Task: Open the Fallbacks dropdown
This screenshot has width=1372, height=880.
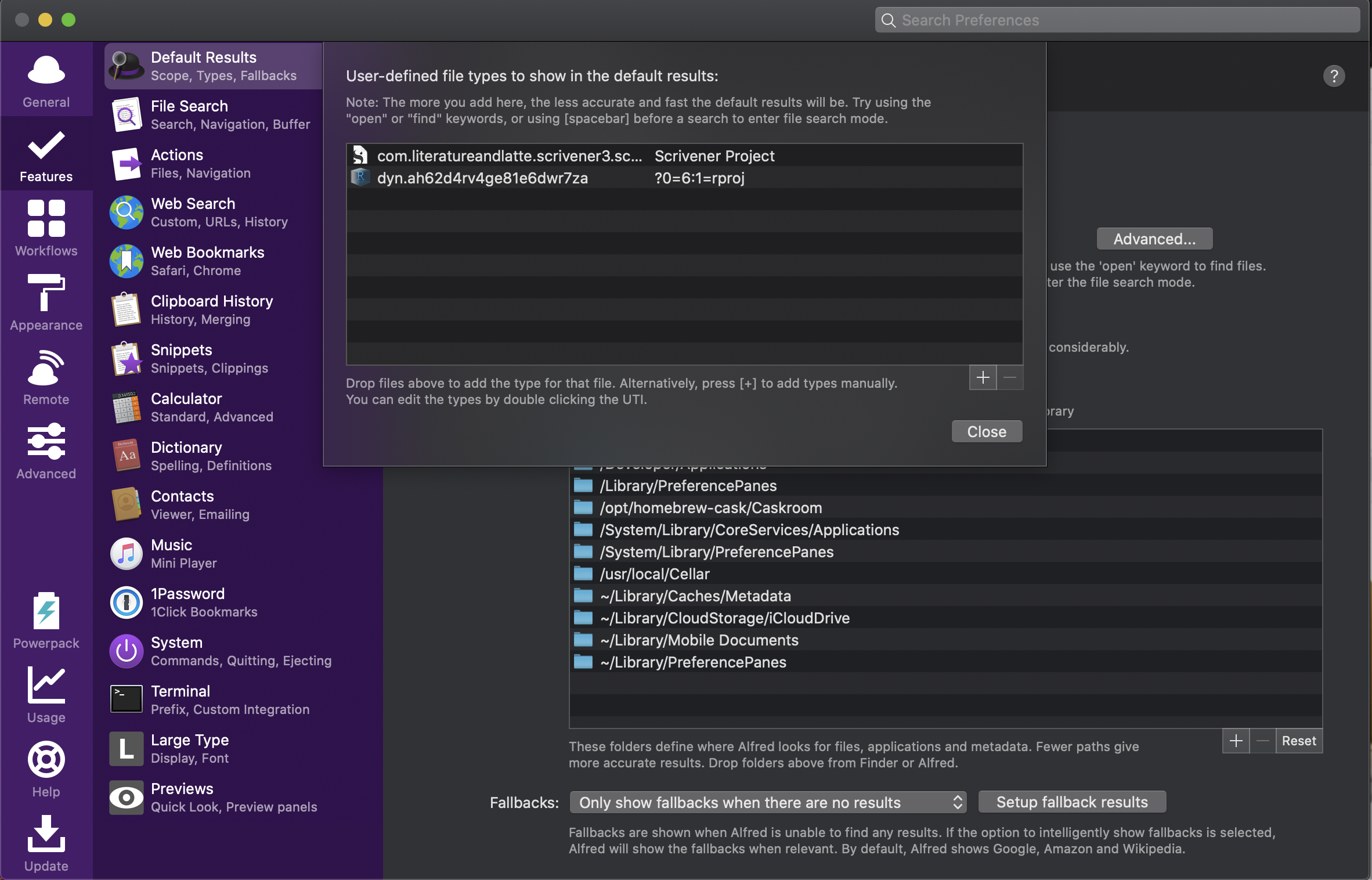Action: tap(768, 803)
